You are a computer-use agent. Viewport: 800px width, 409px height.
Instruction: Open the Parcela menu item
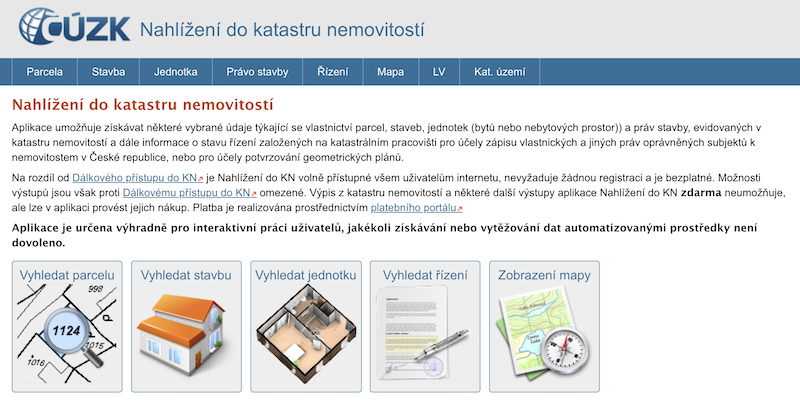pos(44,72)
